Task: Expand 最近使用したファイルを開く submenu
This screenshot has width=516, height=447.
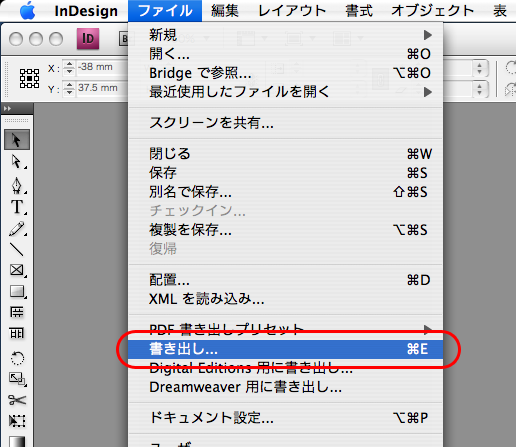Action: pyautogui.click(x=286, y=92)
